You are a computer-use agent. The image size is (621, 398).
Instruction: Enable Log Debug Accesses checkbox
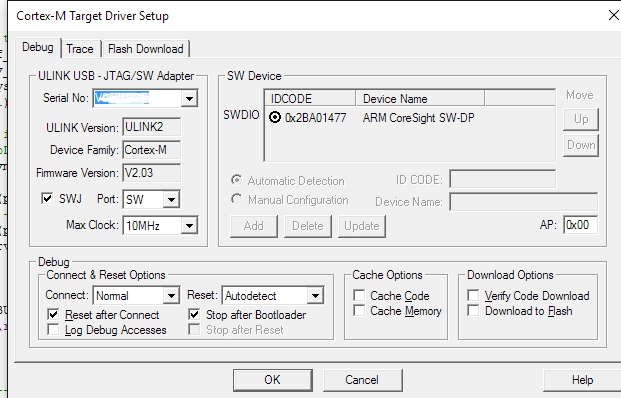(53, 329)
